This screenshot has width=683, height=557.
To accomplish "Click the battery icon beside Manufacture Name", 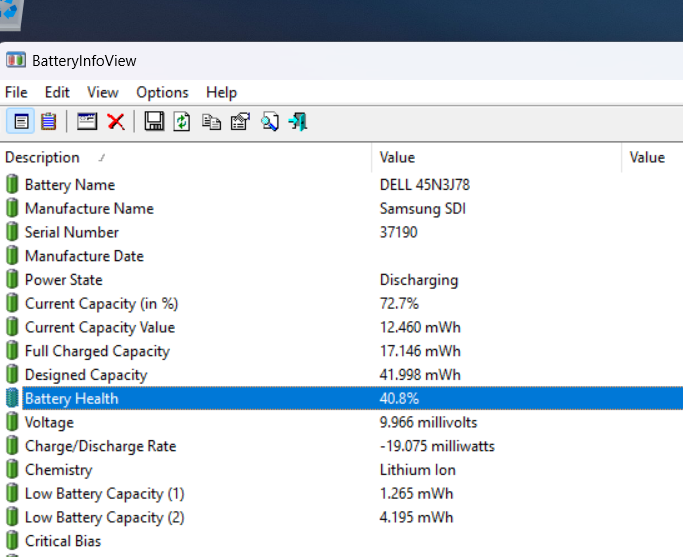I will pos(12,208).
